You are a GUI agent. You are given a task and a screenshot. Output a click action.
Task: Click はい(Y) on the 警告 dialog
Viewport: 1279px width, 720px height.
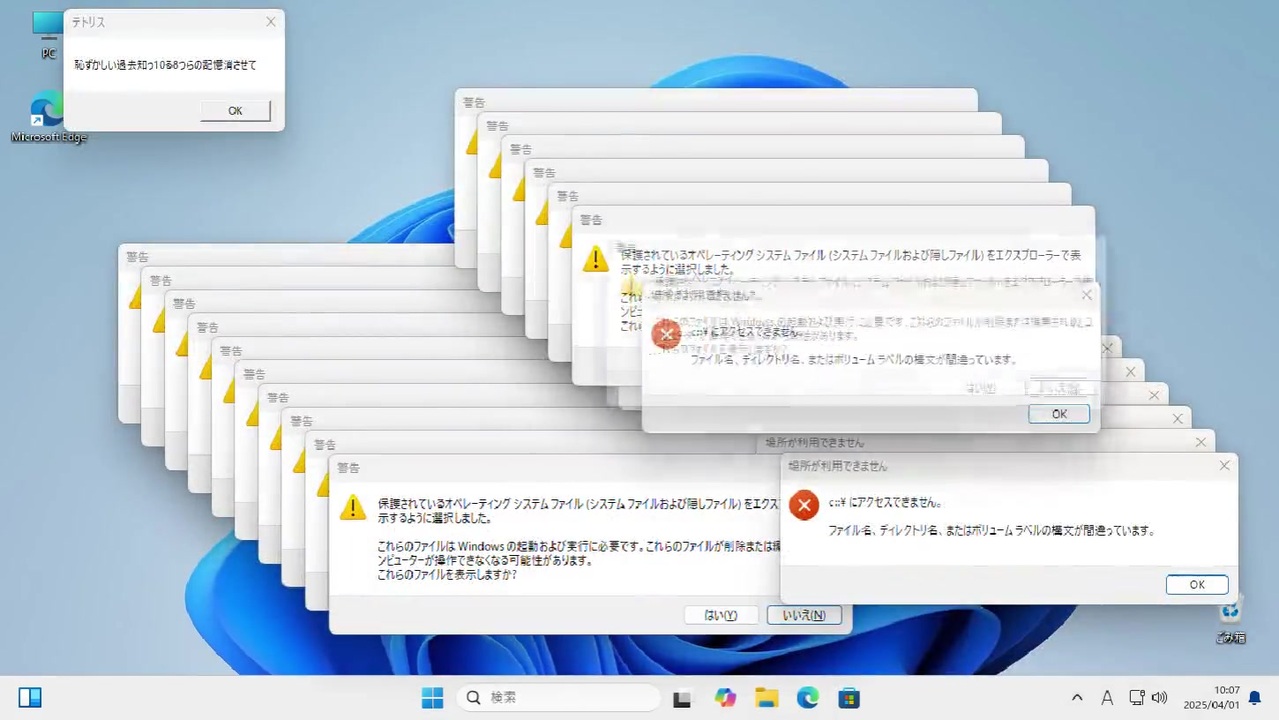719,615
